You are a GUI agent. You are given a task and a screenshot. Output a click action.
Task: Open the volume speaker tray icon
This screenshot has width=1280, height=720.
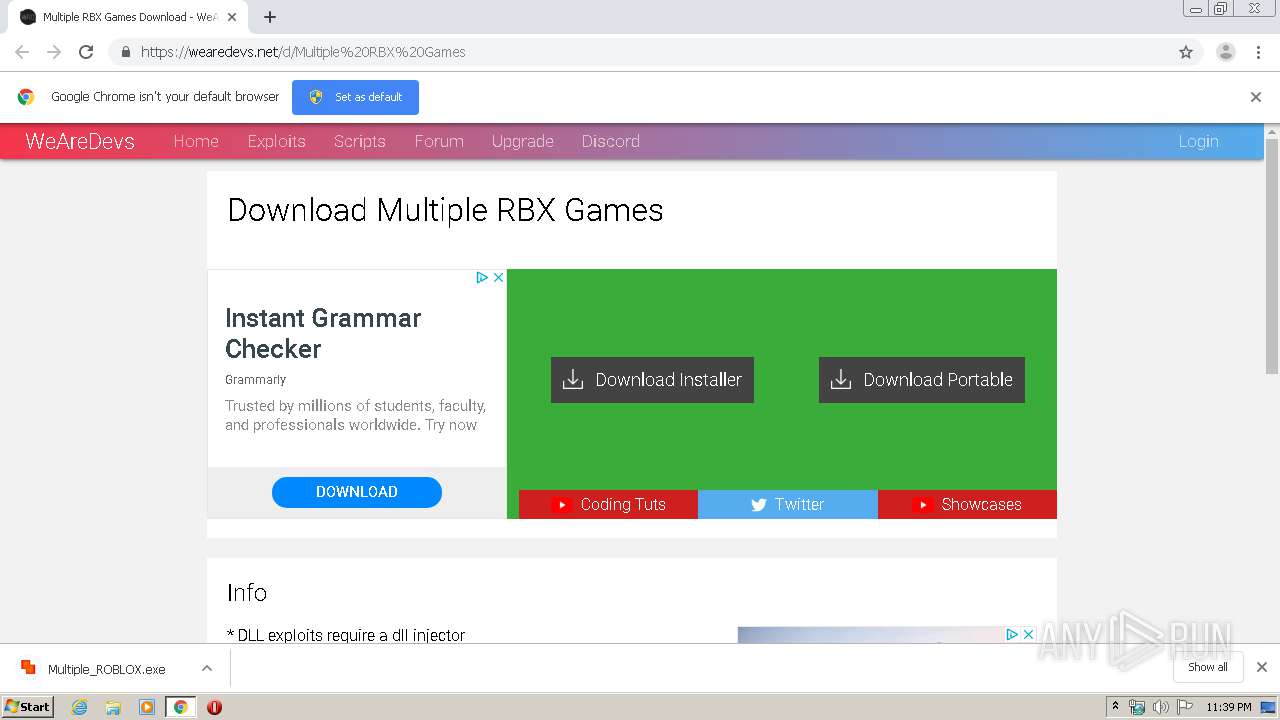point(1161,707)
